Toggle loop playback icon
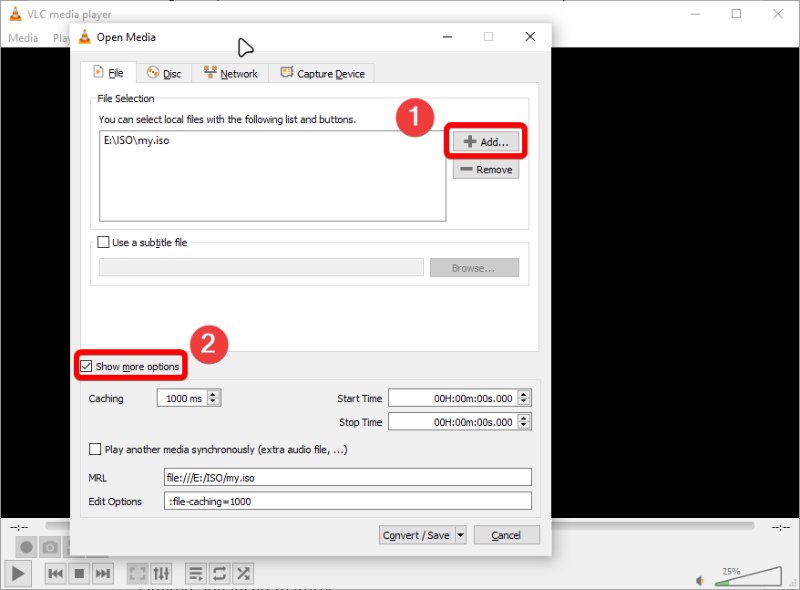This screenshot has height=590, width=800. click(x=219, y=573)
